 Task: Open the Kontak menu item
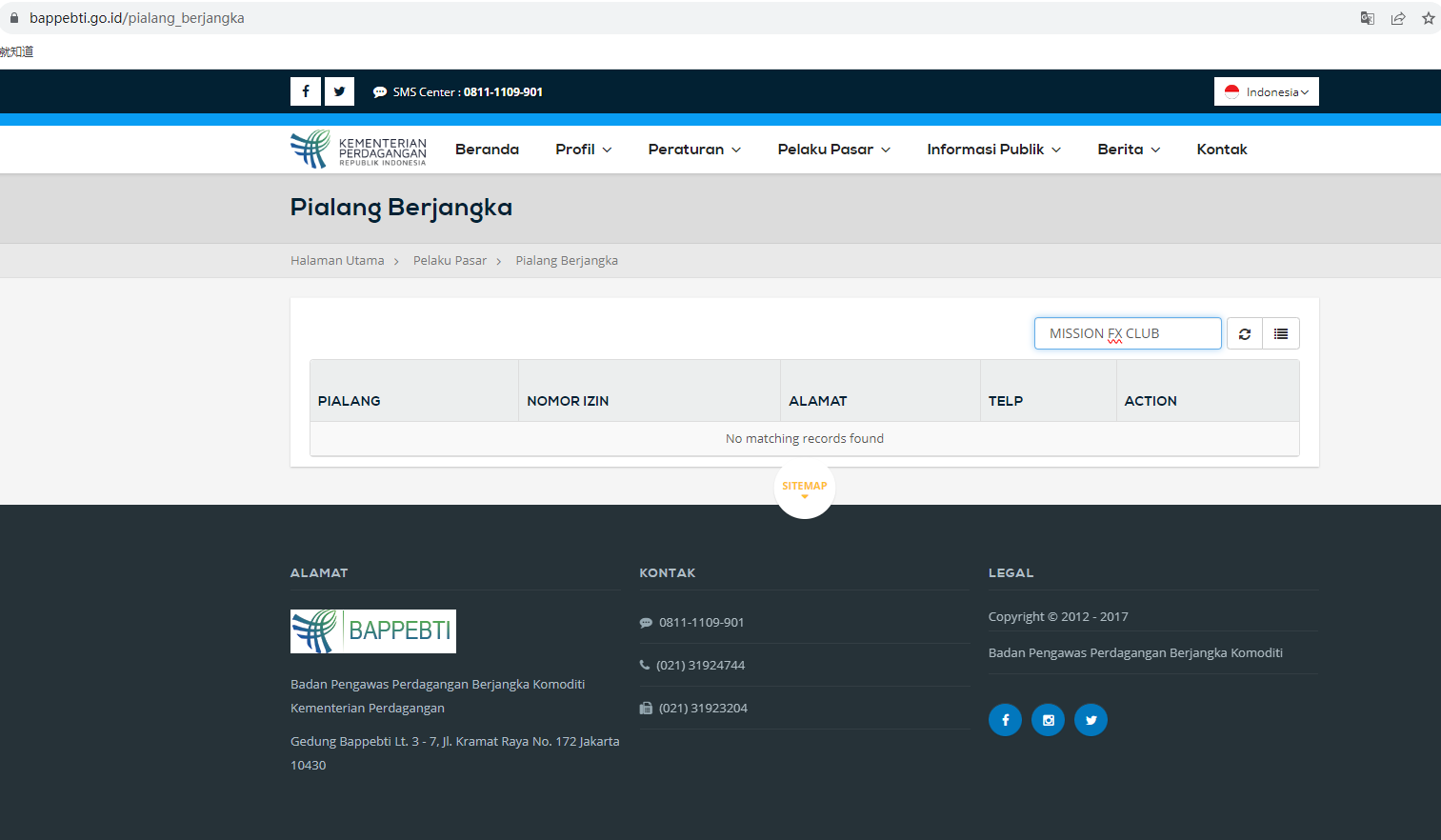[1221, 150]
